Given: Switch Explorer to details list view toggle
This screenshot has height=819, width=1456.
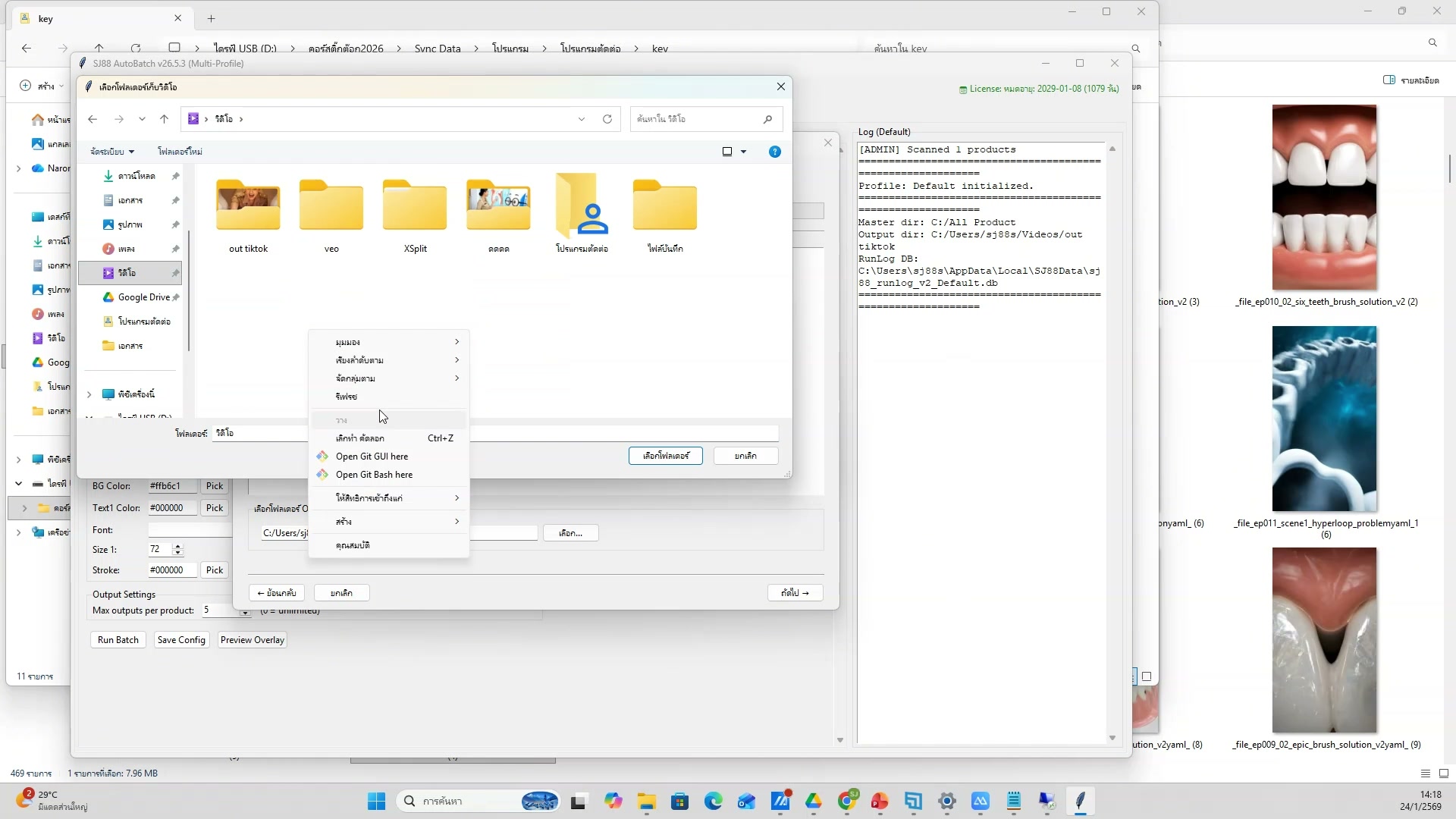Looking at the screenshot, I should click(x=1425, y=773).
